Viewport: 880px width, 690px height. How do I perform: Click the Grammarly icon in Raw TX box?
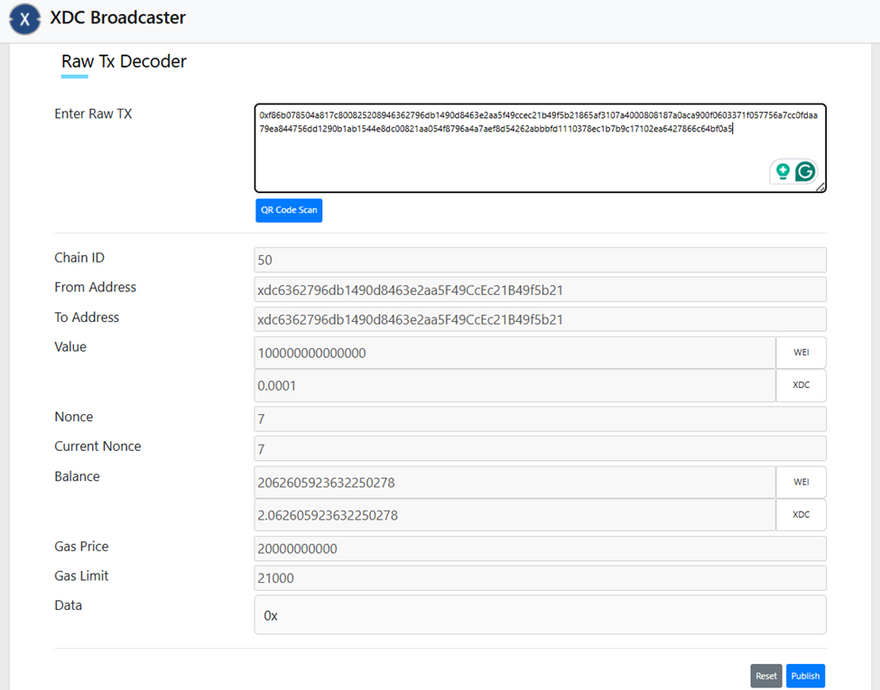pyautogui.click(x=805, y=171)
